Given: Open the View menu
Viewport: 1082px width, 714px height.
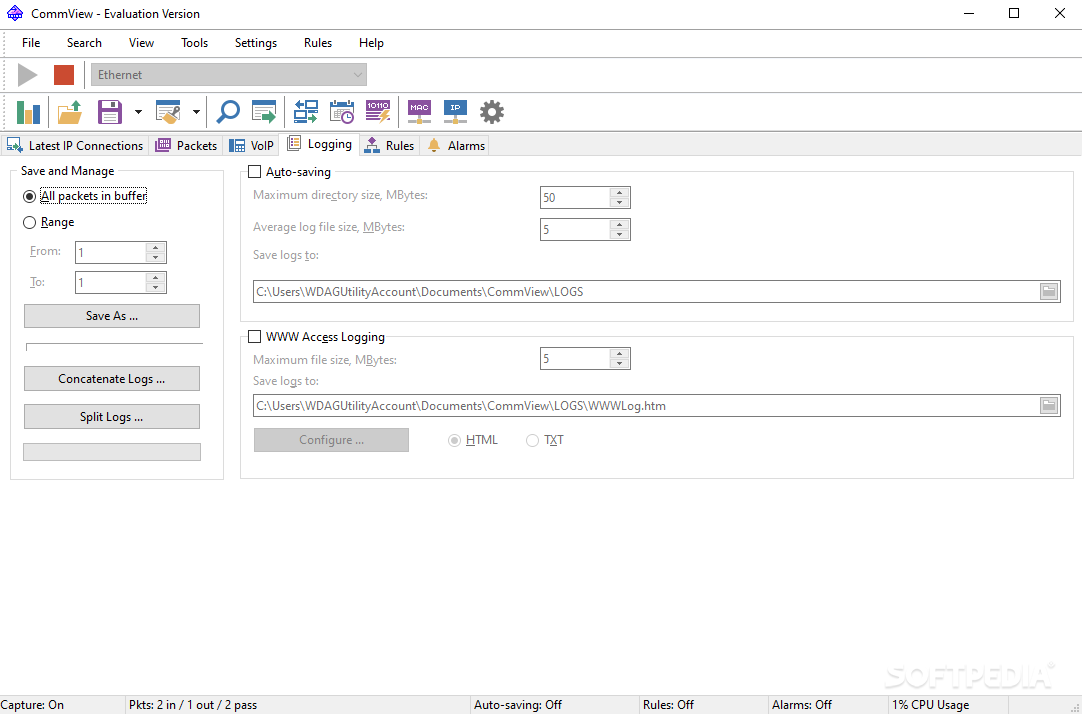Looking at the screenshot, I should (x=141, y=43).
